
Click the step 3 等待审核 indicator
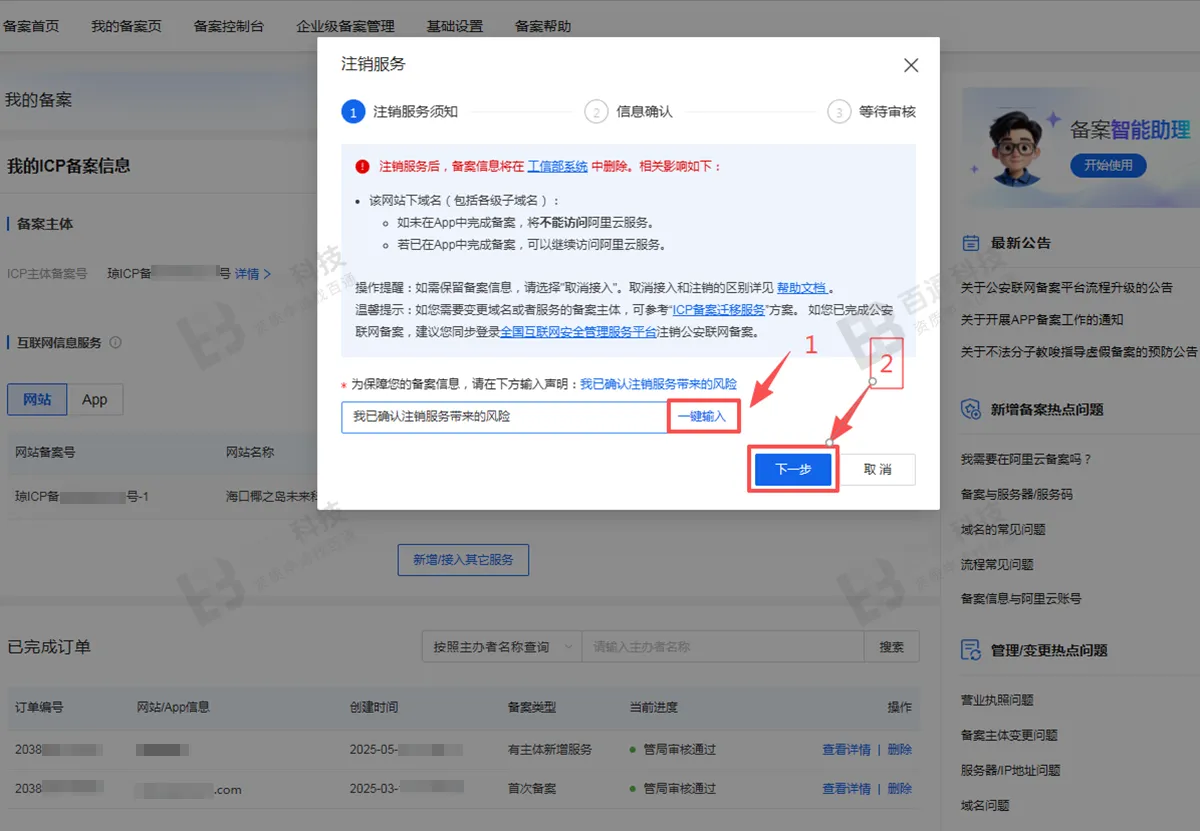(x=840, y=111)
